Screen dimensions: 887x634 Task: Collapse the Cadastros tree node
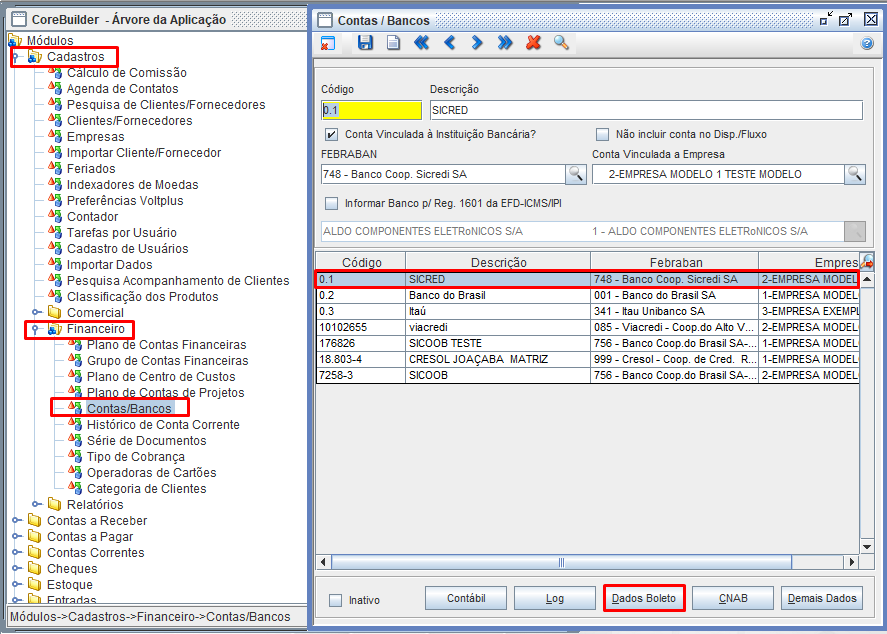pyautogui.click(x=16, y=57)
